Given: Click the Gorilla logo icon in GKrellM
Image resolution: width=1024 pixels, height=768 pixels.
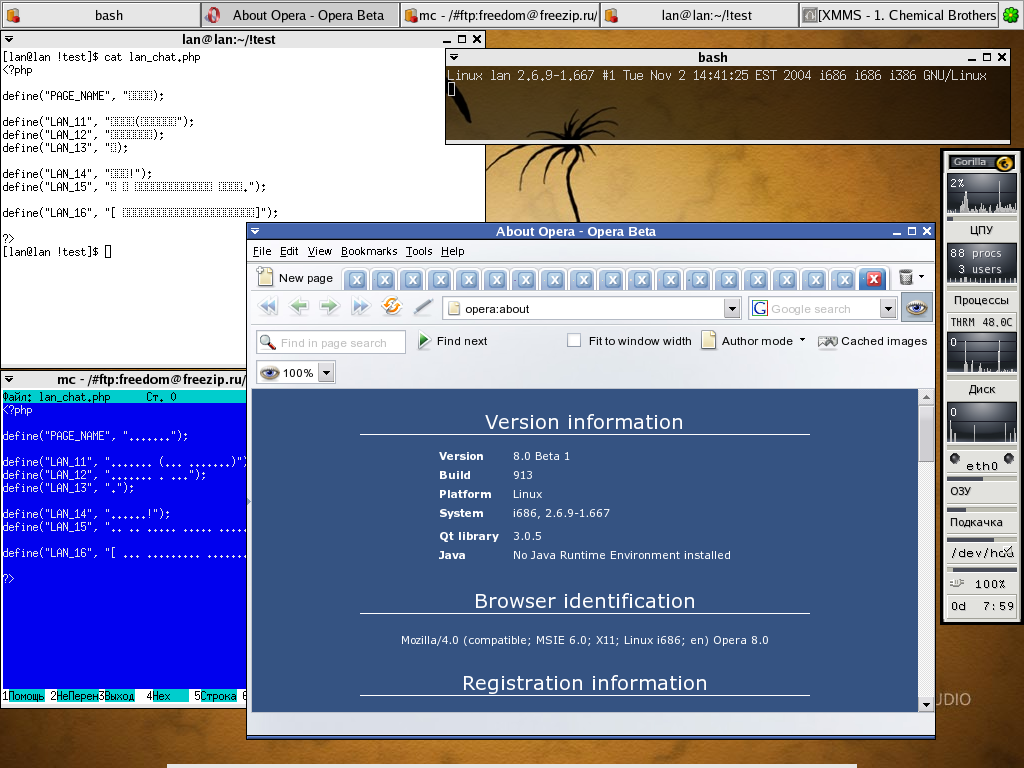Looking at the screenshot, I should [x=1004, y=163].
